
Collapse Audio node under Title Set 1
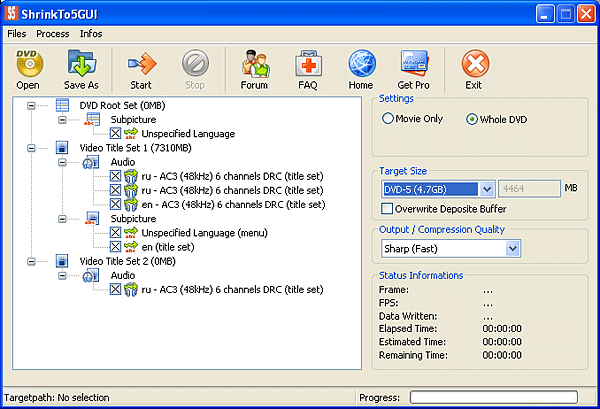click(x=62, y=162)
